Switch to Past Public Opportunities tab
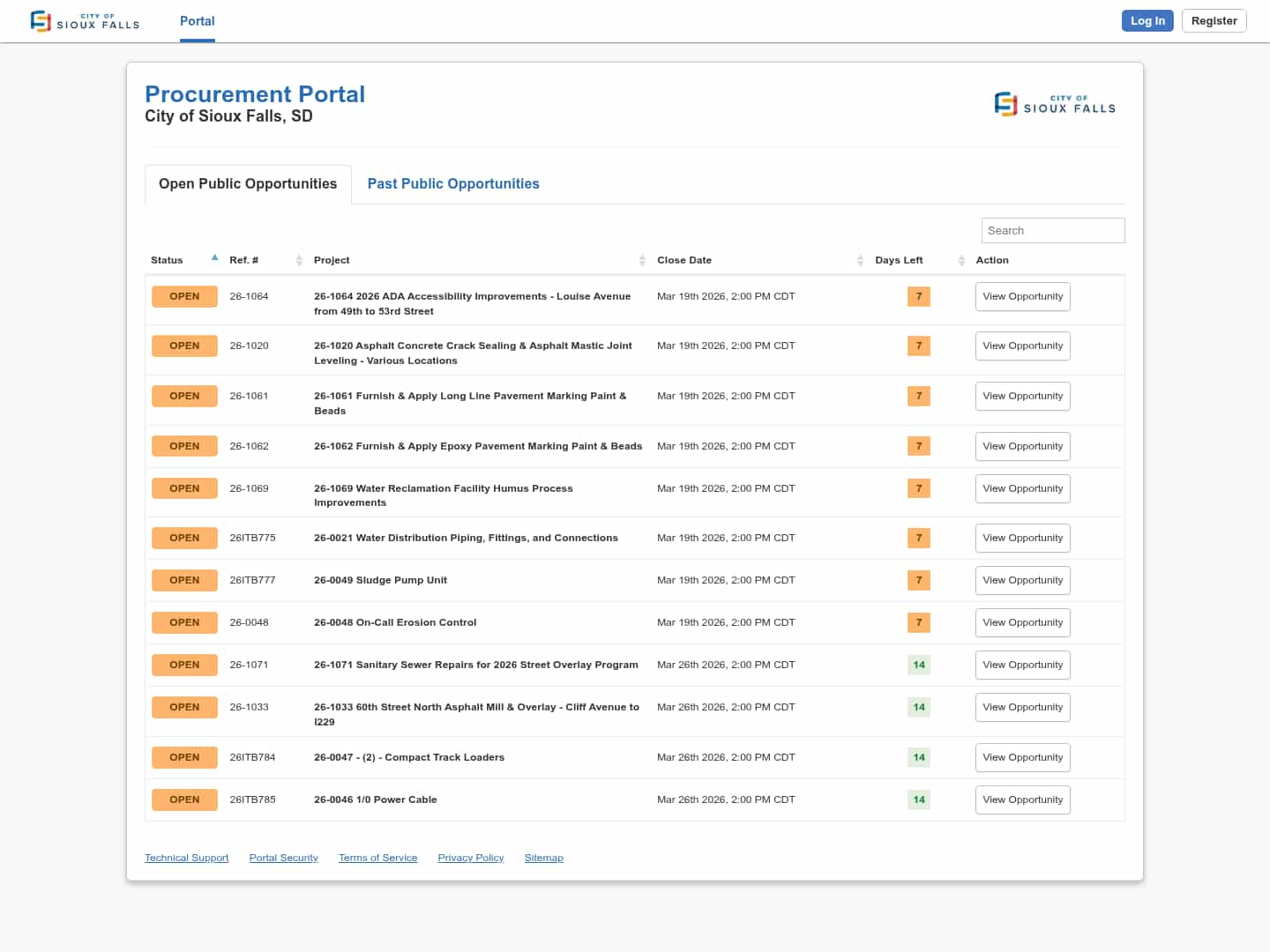The height and width of the screenshot is (952, 1270). [x=452, y=184]
